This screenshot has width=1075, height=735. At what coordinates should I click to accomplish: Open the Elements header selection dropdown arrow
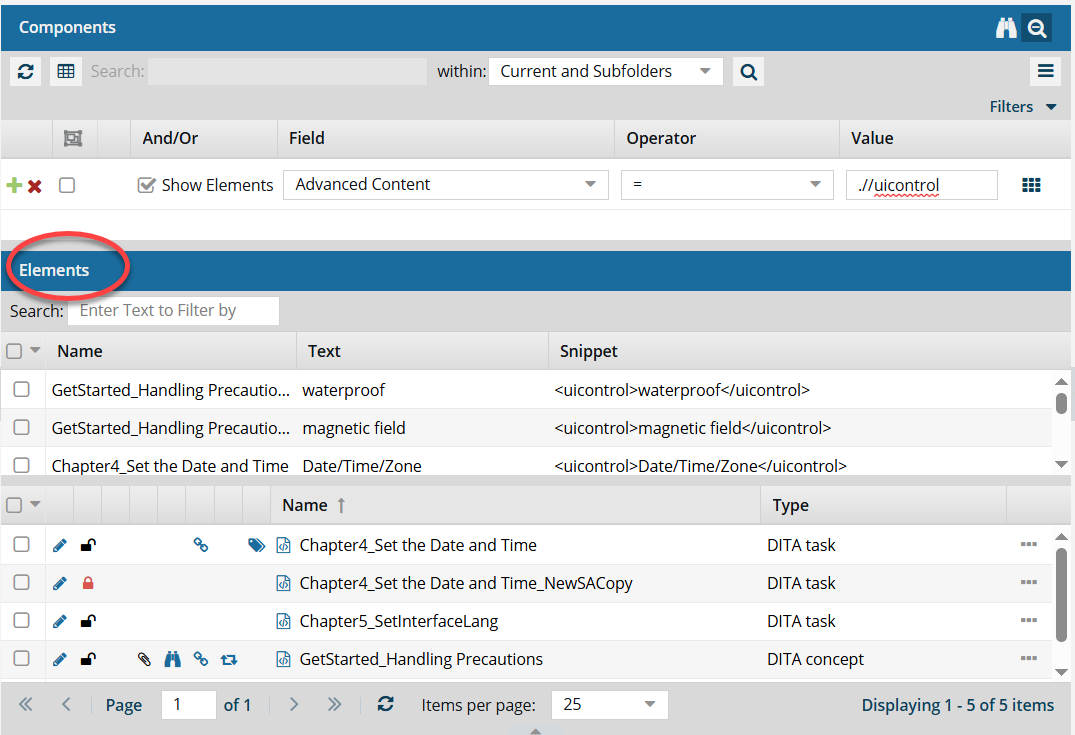(x=35, y=350)
